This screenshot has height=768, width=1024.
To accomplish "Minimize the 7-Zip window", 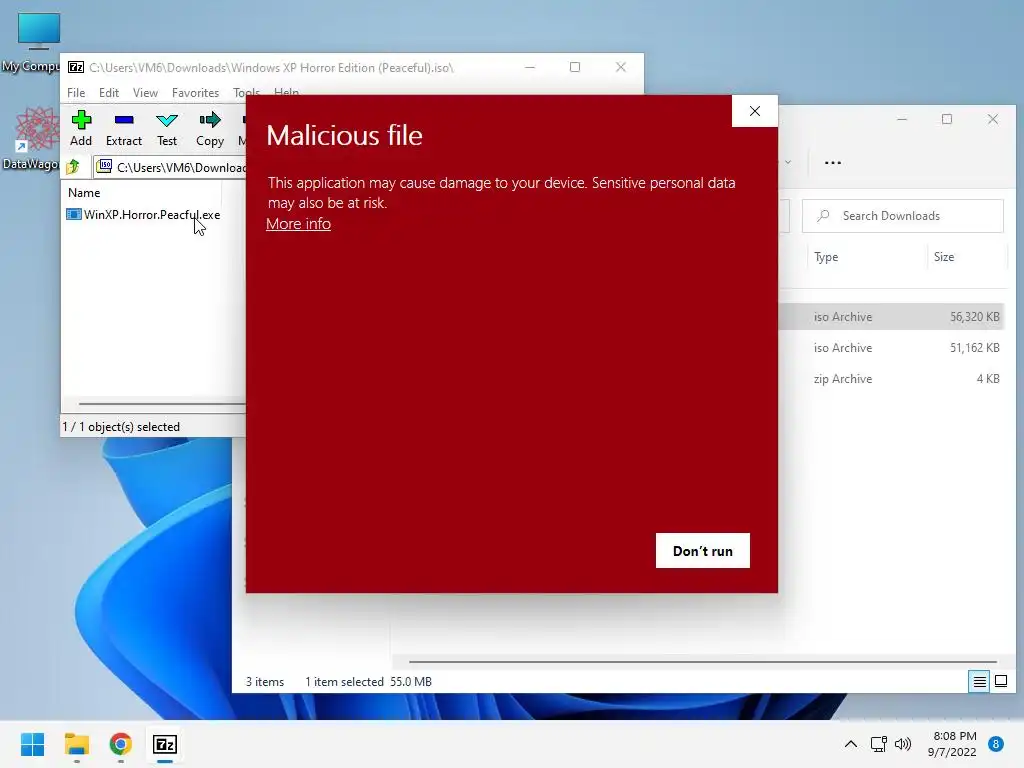I will pyautogui.click(x=530, y=67).
